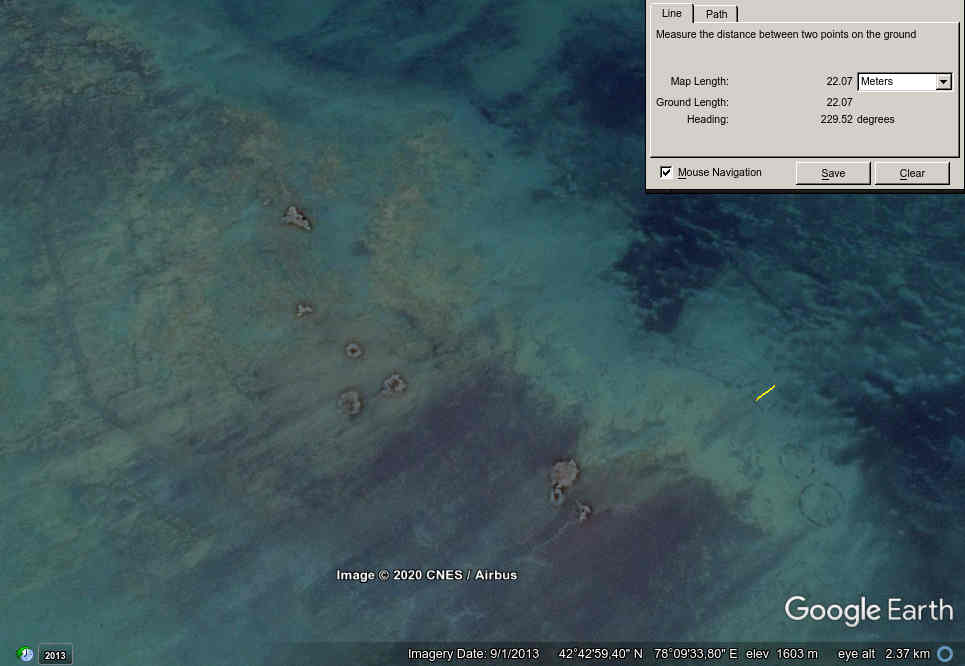Click the yellow measurement line on map
965x666 pixels.
coord(765,393)
